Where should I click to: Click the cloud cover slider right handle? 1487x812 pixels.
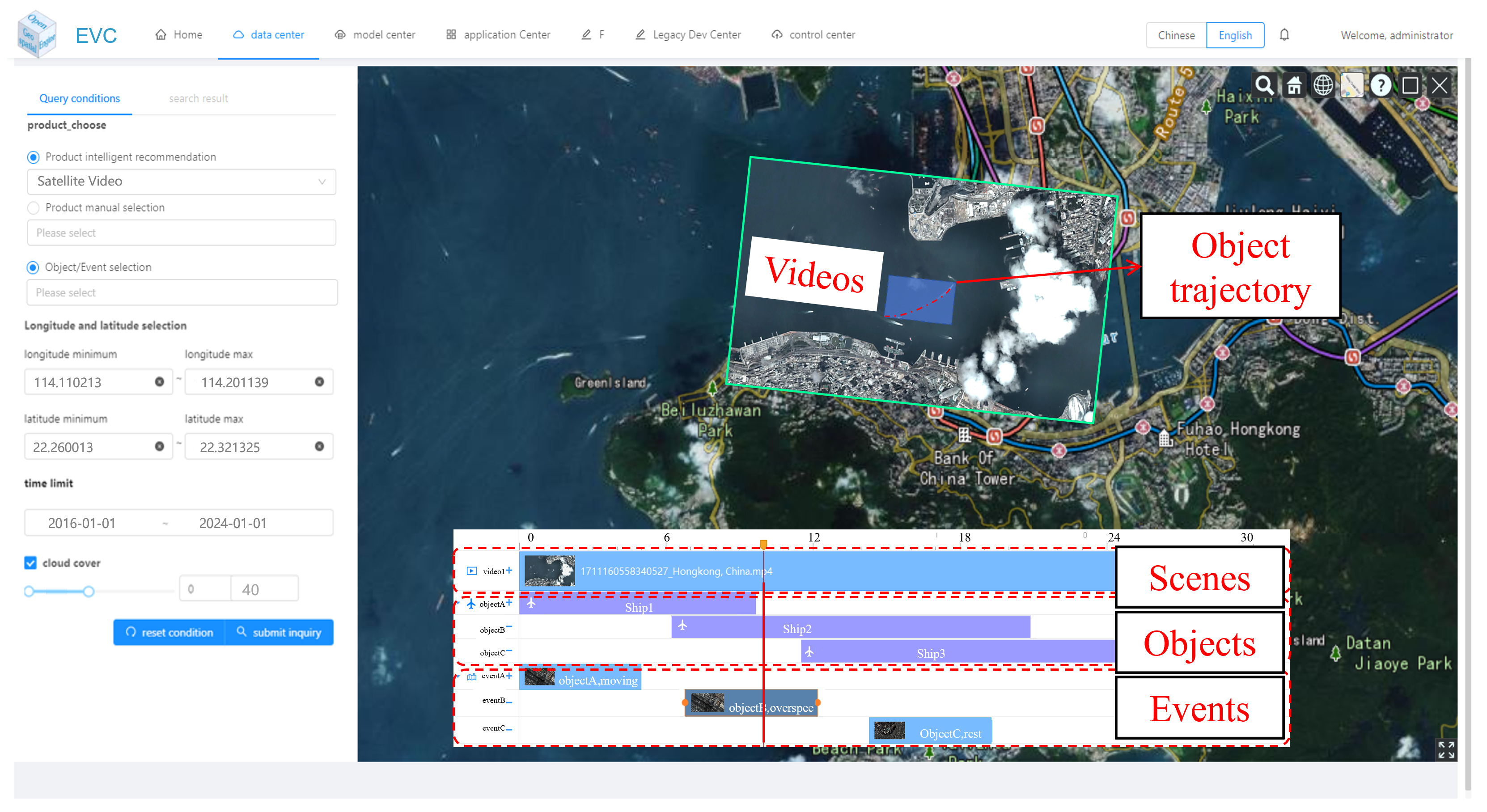(x=88, y=592)
